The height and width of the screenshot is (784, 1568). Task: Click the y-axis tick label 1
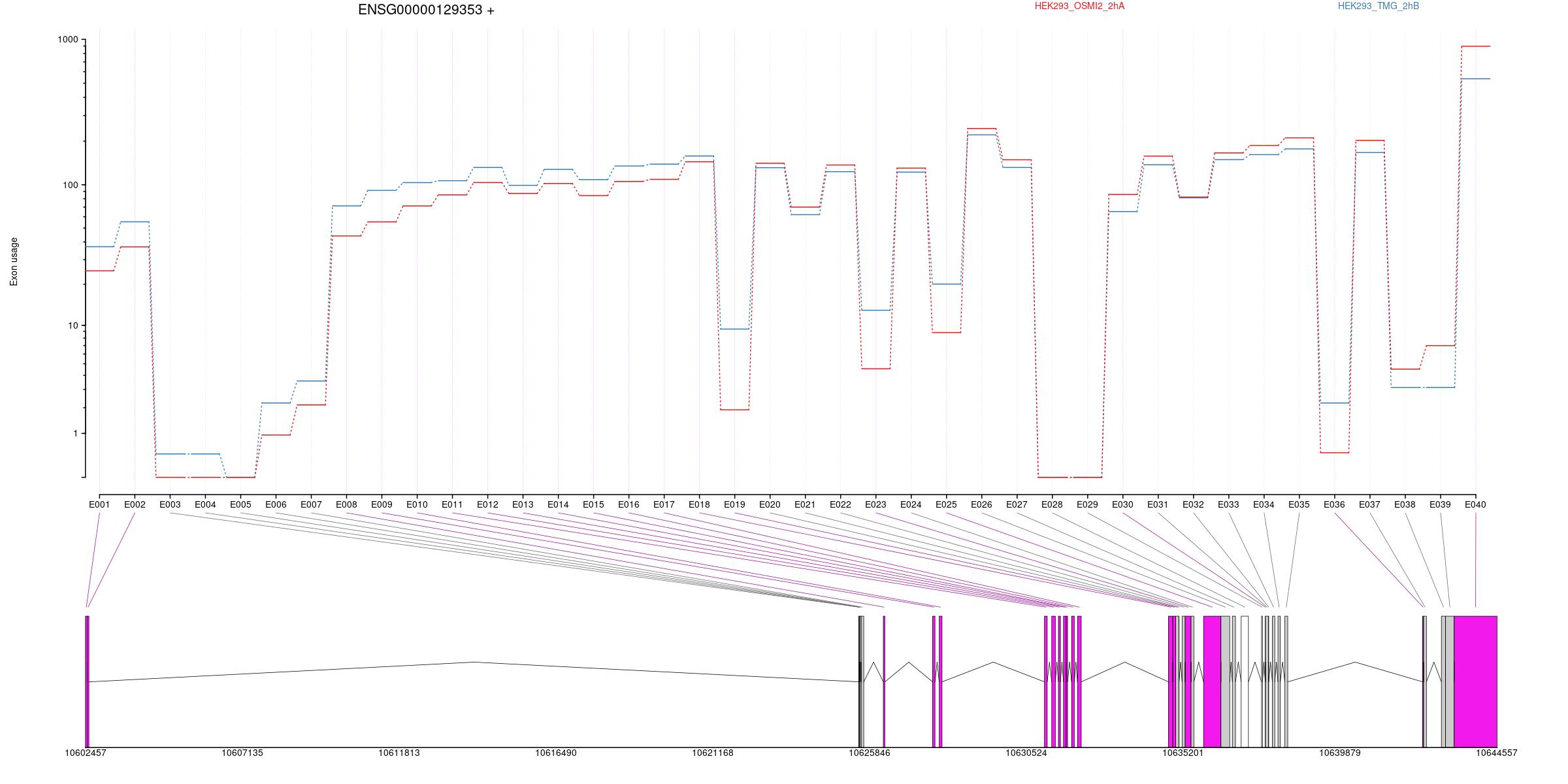click(76, 433)
